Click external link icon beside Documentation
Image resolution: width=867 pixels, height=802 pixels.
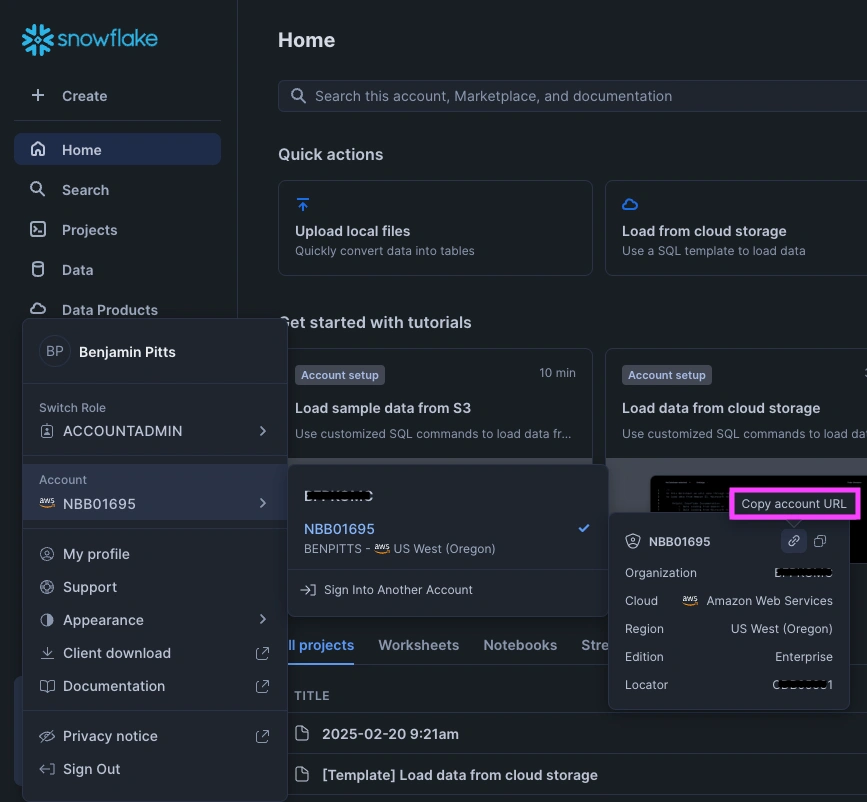[x=262, y=686]
